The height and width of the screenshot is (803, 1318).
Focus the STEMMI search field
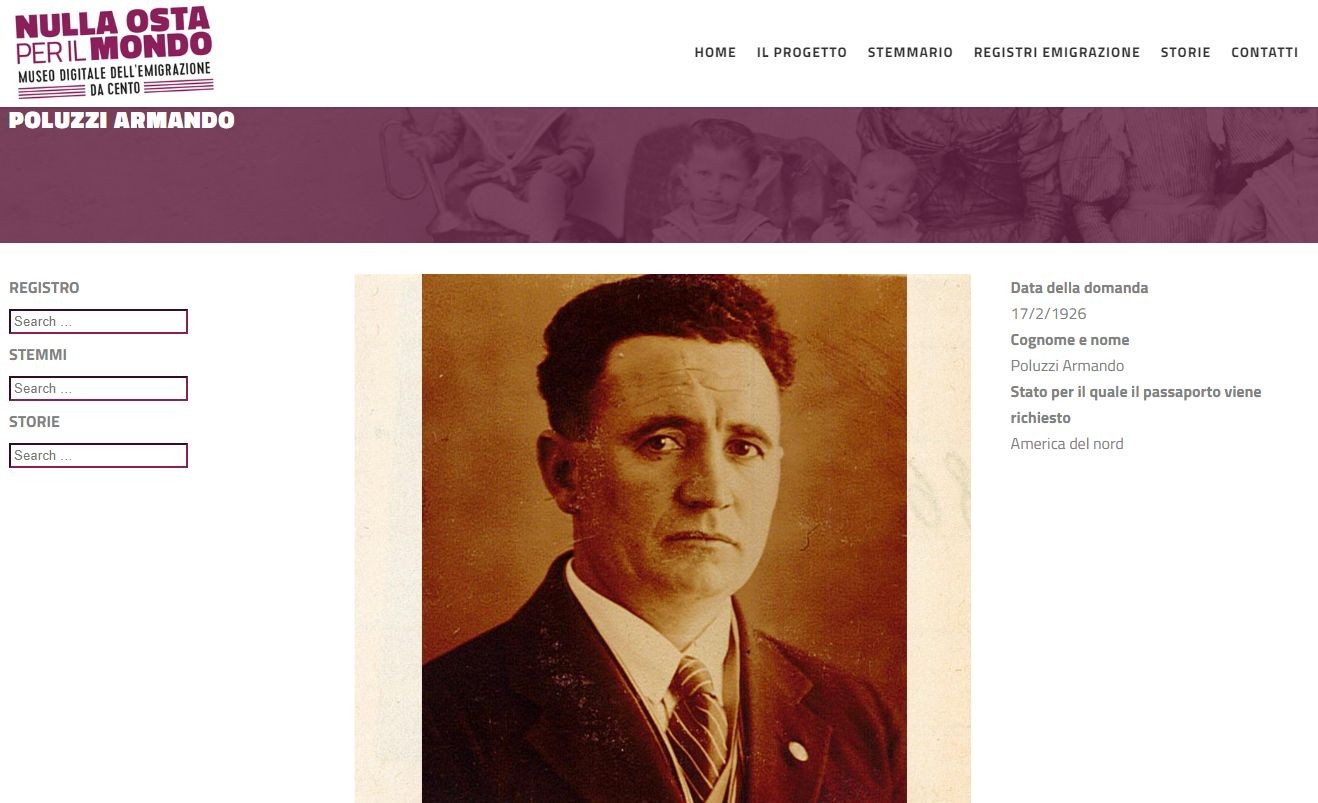pyautogui.click(x=98, y=388)
